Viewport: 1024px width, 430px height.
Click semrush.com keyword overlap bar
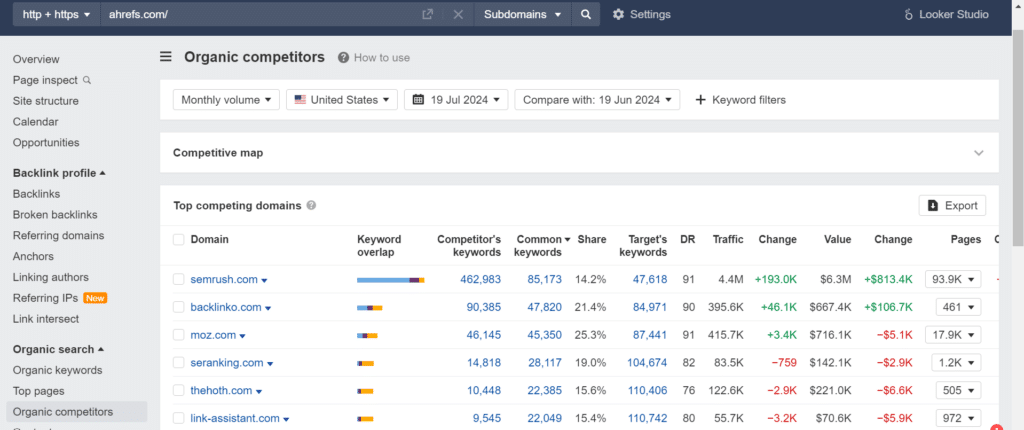coord(391,280)
